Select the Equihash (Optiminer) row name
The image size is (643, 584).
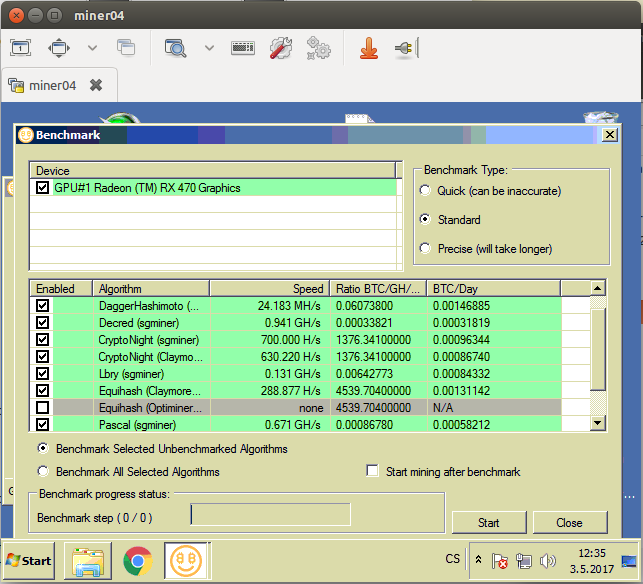pos(150,408)
